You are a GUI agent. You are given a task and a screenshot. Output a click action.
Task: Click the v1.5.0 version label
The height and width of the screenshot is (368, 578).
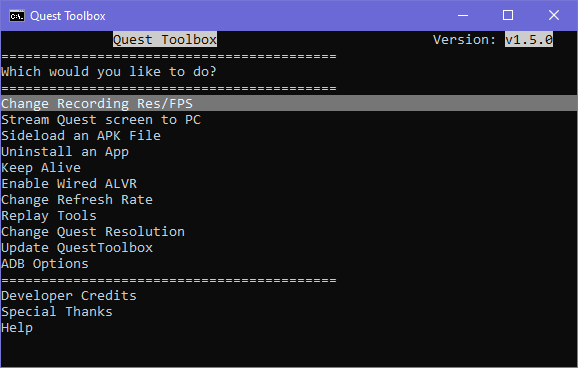click(x=529, y=39)
